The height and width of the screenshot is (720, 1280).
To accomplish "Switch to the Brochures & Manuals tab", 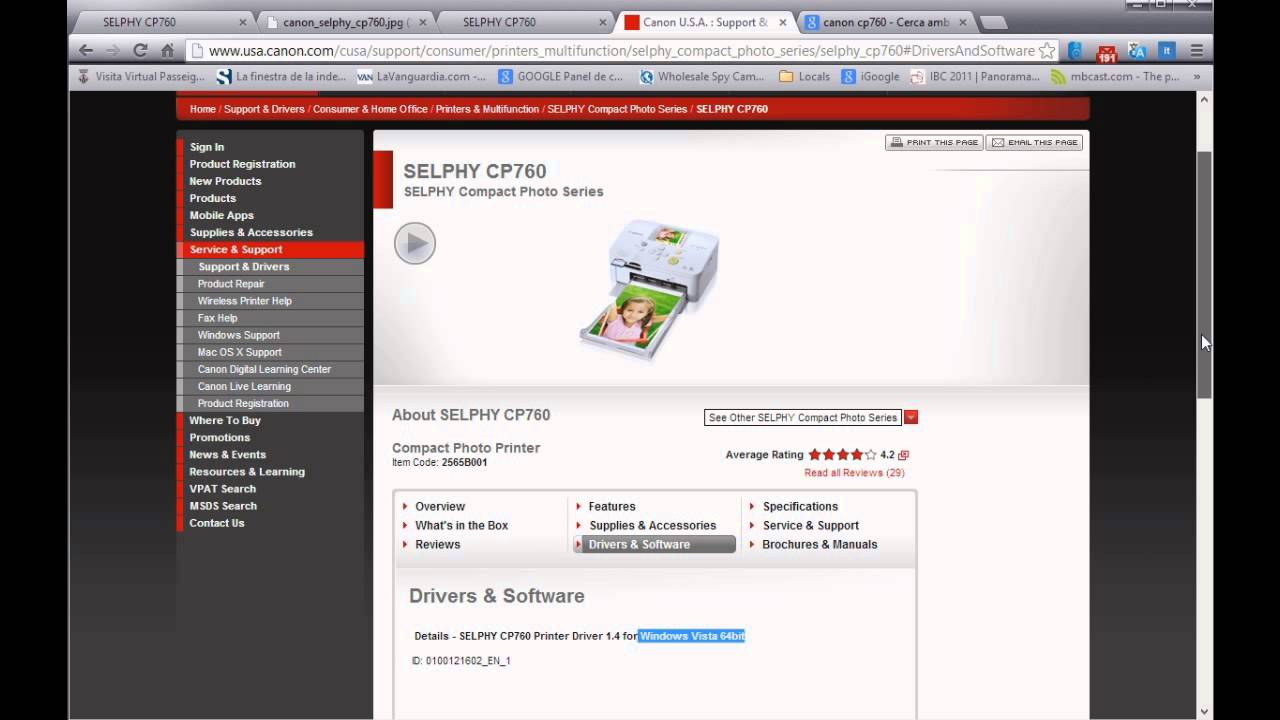I will (819, 544).
